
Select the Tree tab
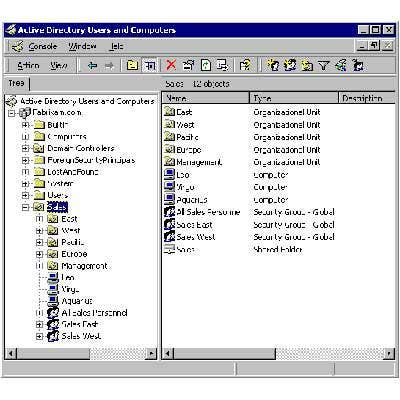tap(17, 83)
